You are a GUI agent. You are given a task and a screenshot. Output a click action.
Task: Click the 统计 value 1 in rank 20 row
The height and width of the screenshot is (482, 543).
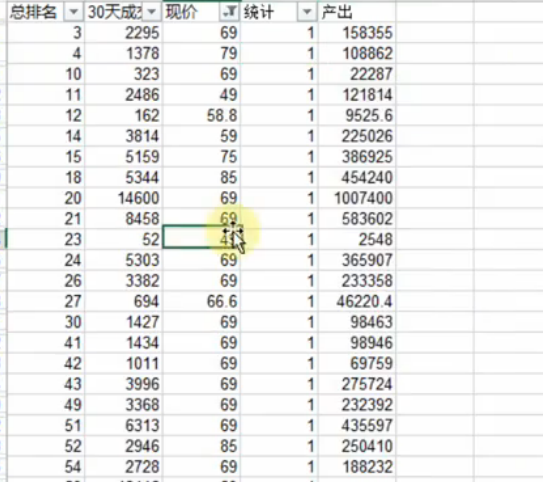(279, 198)
